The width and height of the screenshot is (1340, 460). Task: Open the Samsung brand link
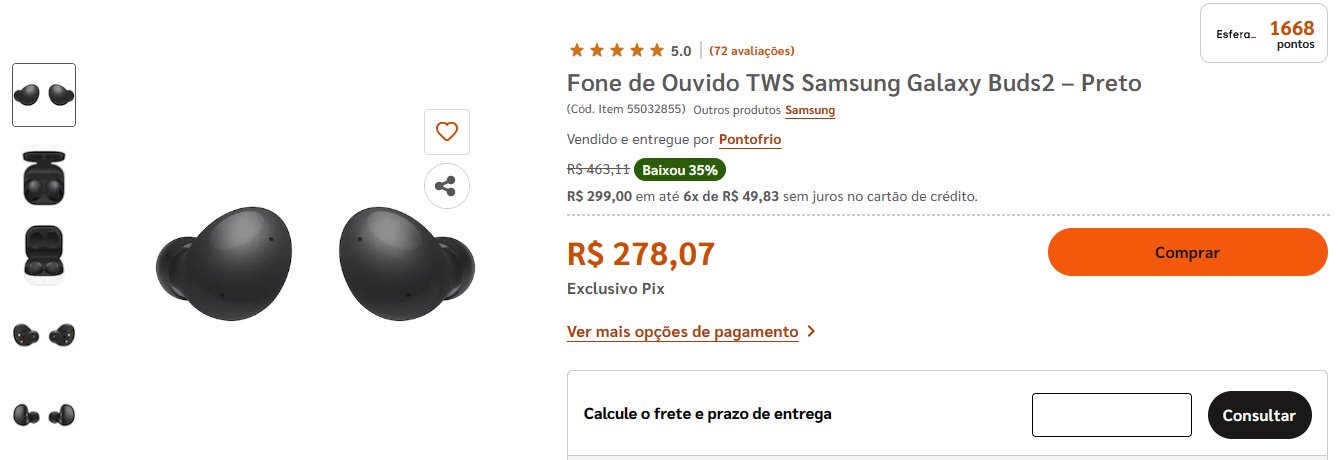pos(810,110)
